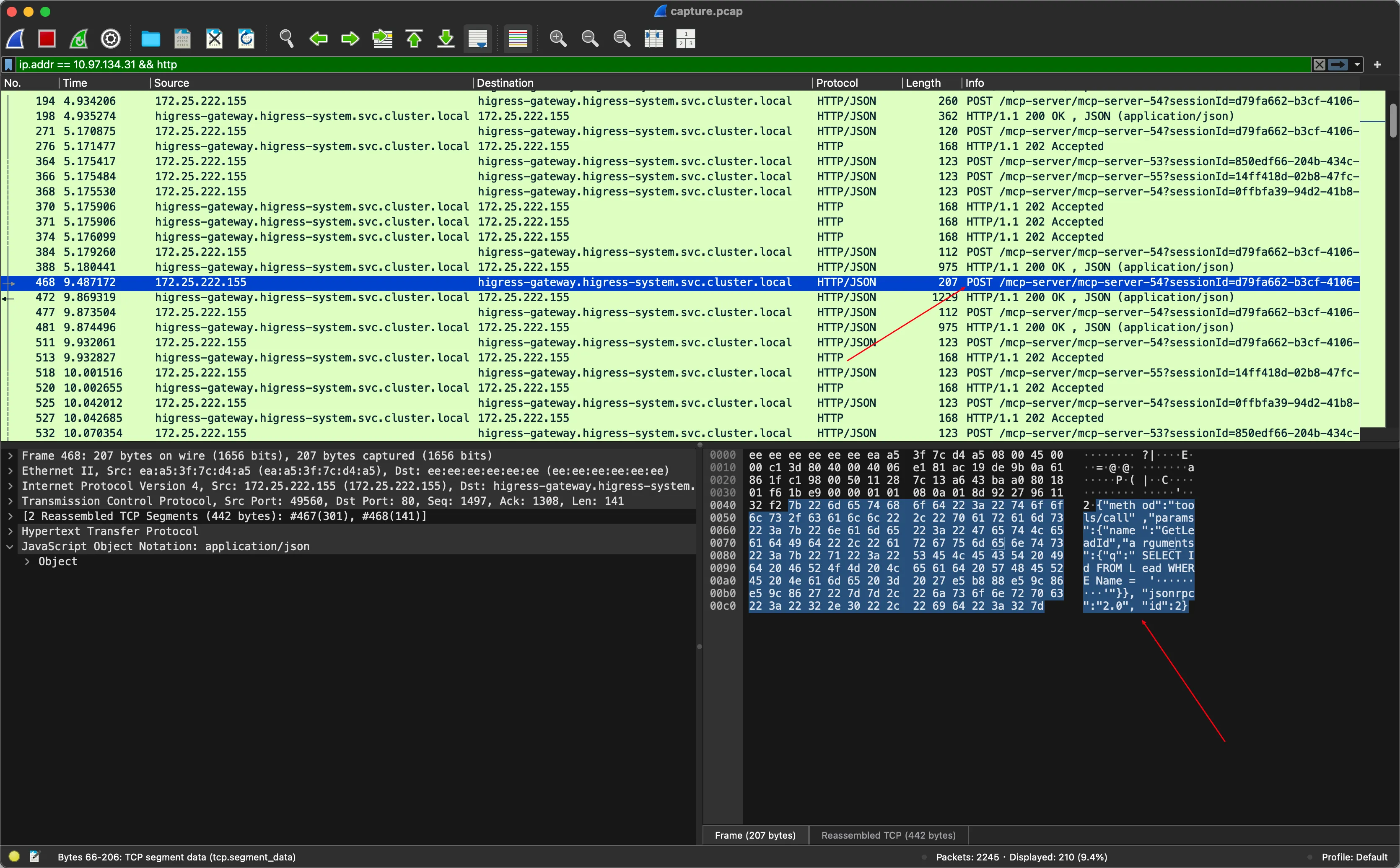Image resolution: width=1400 pixels, height=868 pixels.
Task: Switch to Frame (207 bytes) tab
Action: pyautogui.click(x=755, y=835)
